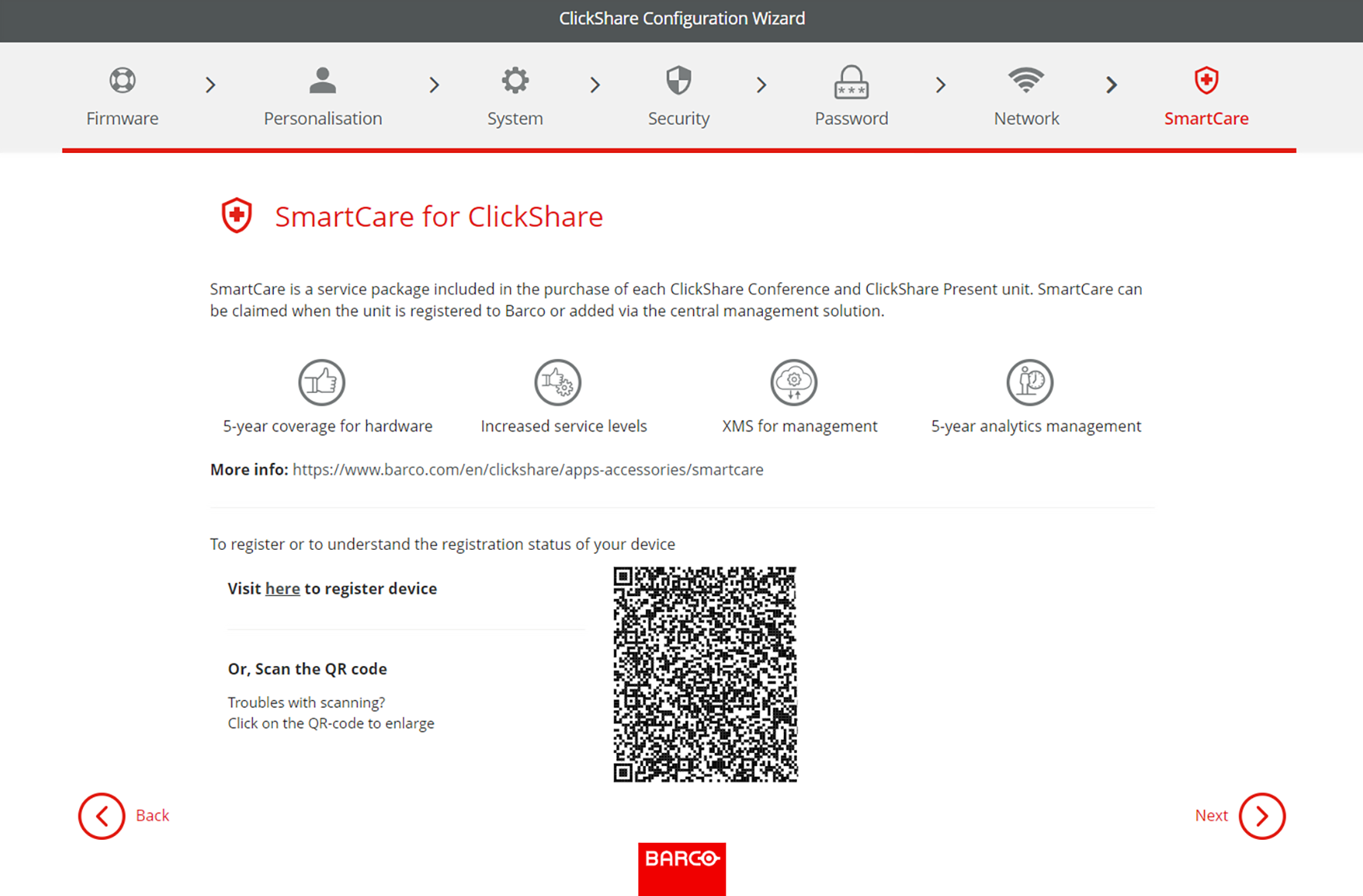Click the increased service levels icon
Screen dimensions: 1363x896
[x=558, y=382]
